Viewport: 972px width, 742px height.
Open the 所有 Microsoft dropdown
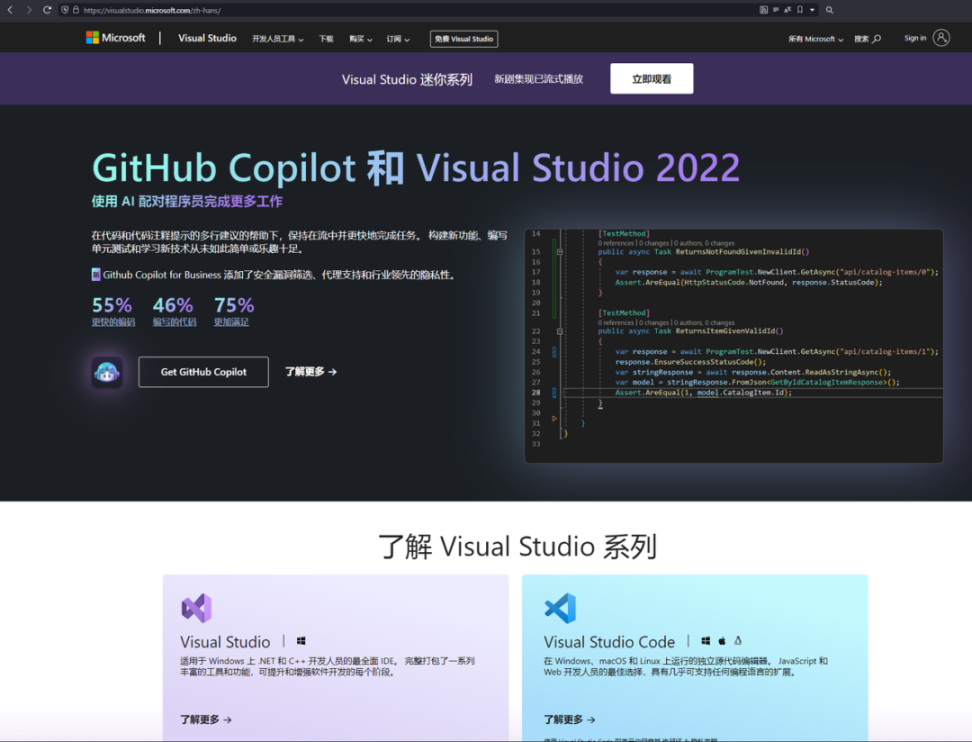(x=815, y=39)
